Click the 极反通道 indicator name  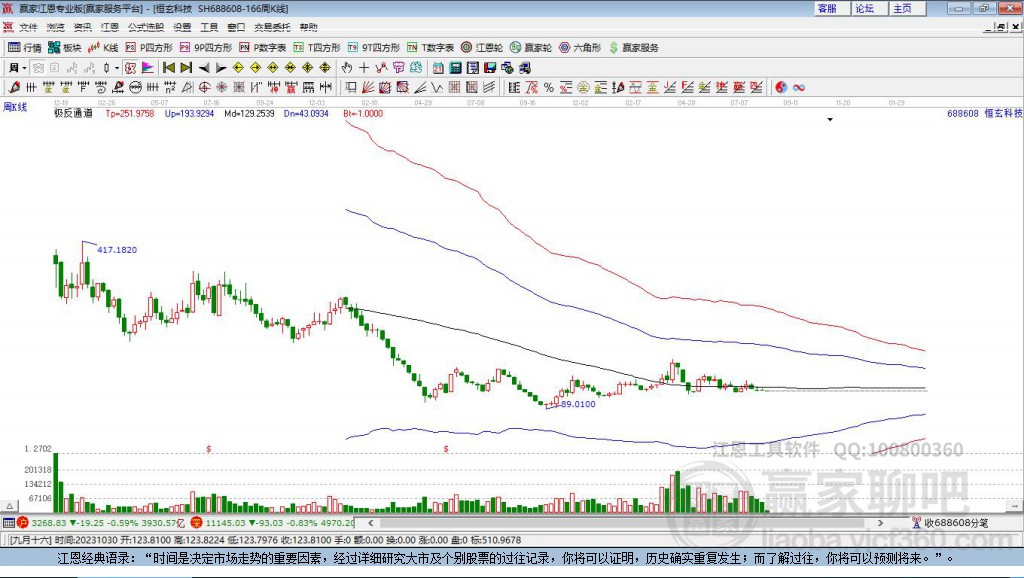click(73, 114)
